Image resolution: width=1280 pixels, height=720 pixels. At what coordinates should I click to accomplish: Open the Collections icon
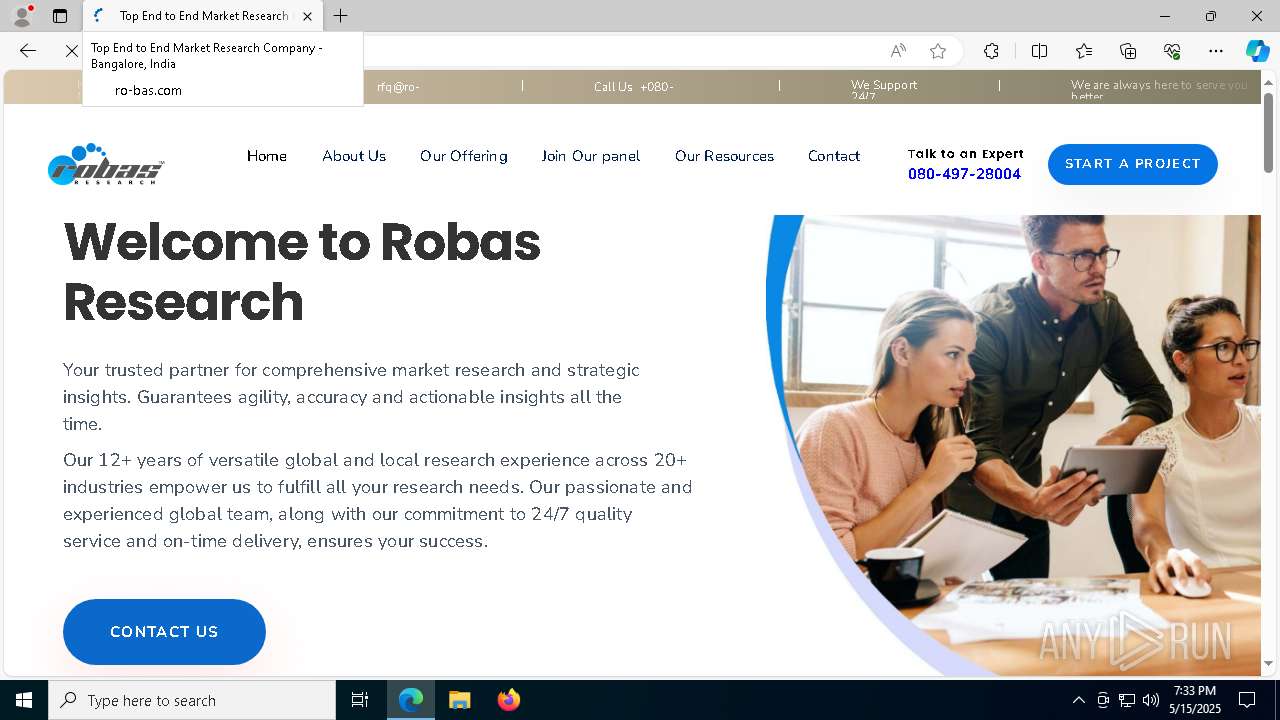pyautogui.click(x=1128, y=51)
